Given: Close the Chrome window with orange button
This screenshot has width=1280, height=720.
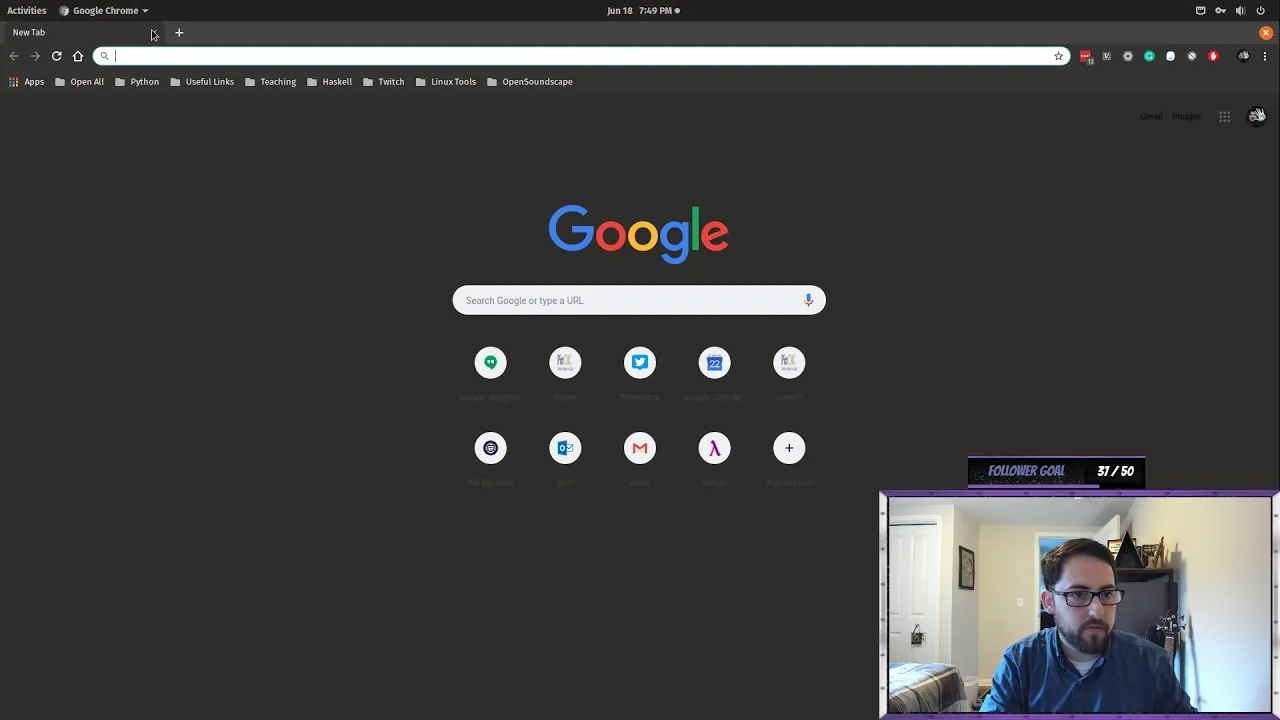Looking at the screenshot, I should pos(1266,33).
